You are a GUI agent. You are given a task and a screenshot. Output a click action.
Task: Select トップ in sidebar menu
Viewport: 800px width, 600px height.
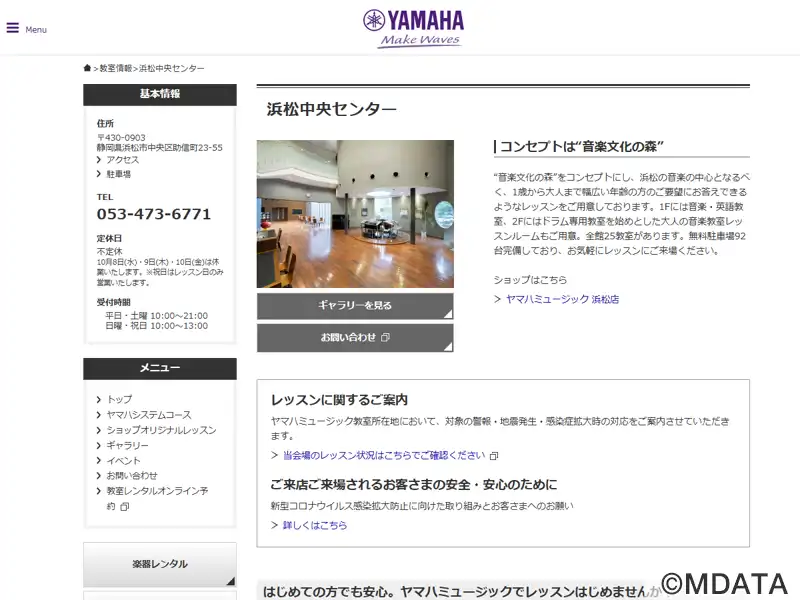(x=119, y=399)
